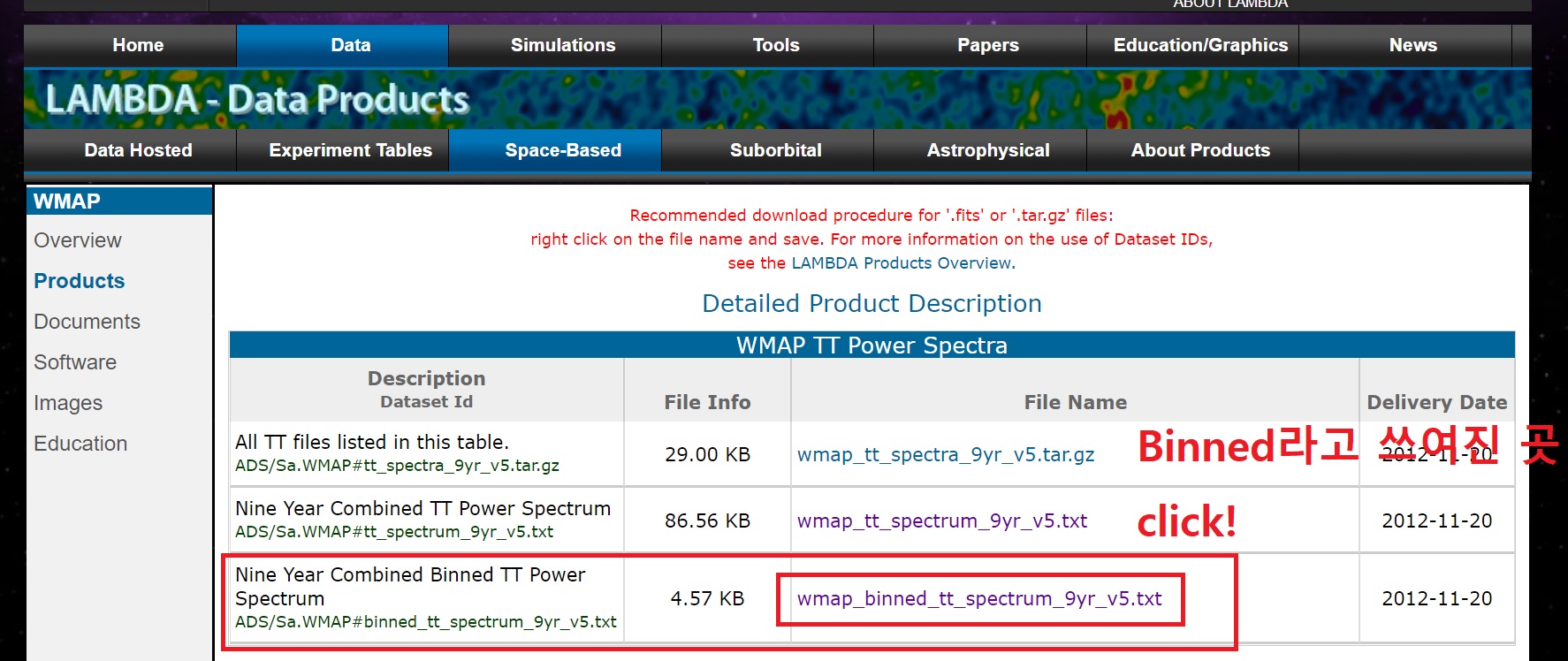Open the Home menu tab

(138, 45)
